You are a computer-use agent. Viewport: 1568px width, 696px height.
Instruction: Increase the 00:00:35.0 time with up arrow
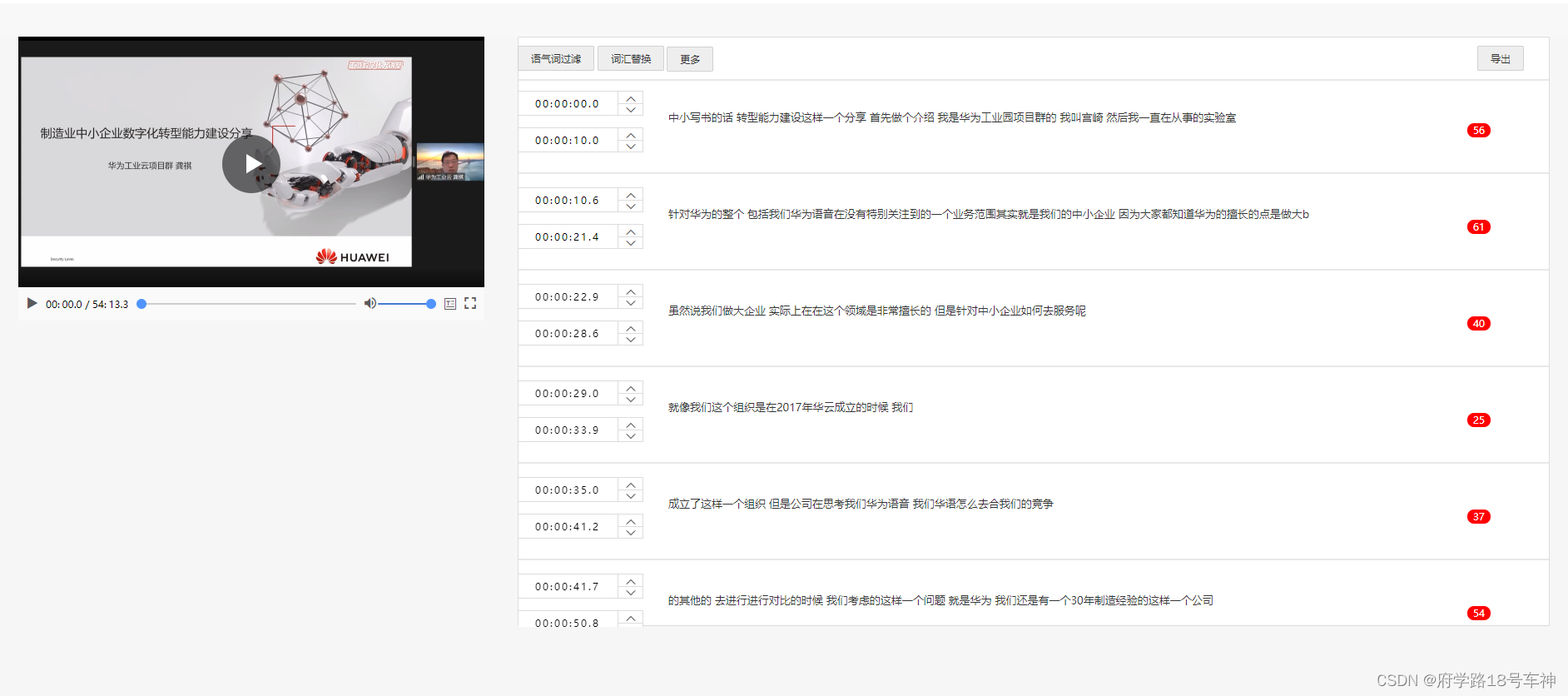point(631,484)
